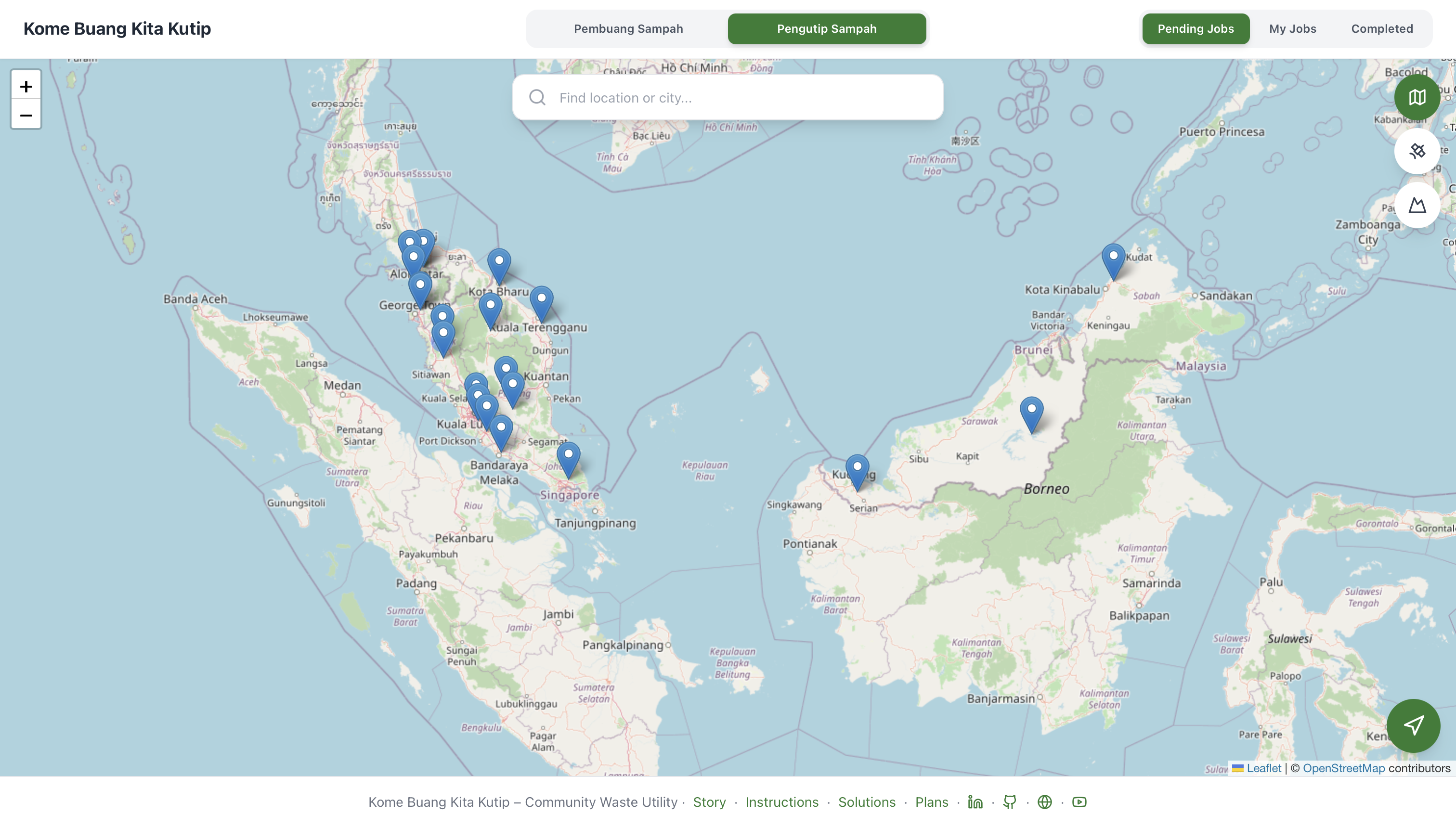Open the Completed tab
Viewport: 1456px width, 827px height.
coord(1381,29)
